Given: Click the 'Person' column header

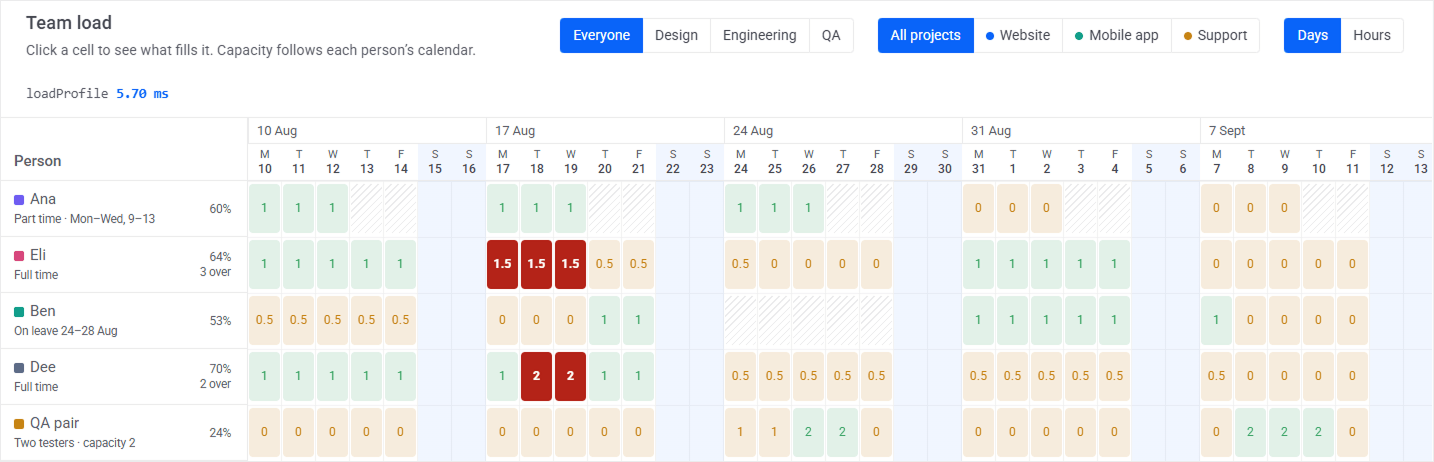Looking at the screenshot, I should point(37,161).
